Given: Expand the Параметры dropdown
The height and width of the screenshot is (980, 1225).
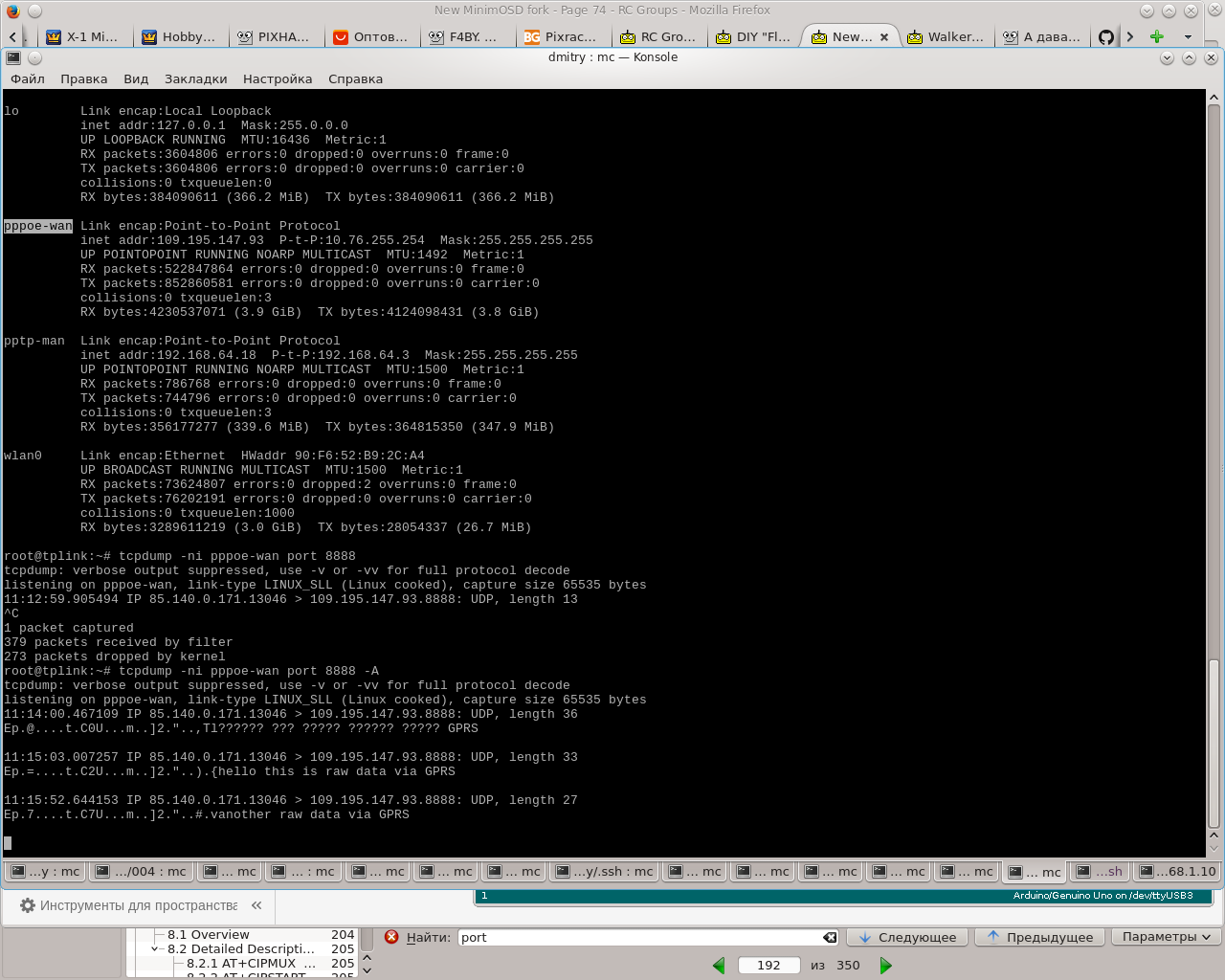Looking at the screenshot, I should tap(1166, 937).
